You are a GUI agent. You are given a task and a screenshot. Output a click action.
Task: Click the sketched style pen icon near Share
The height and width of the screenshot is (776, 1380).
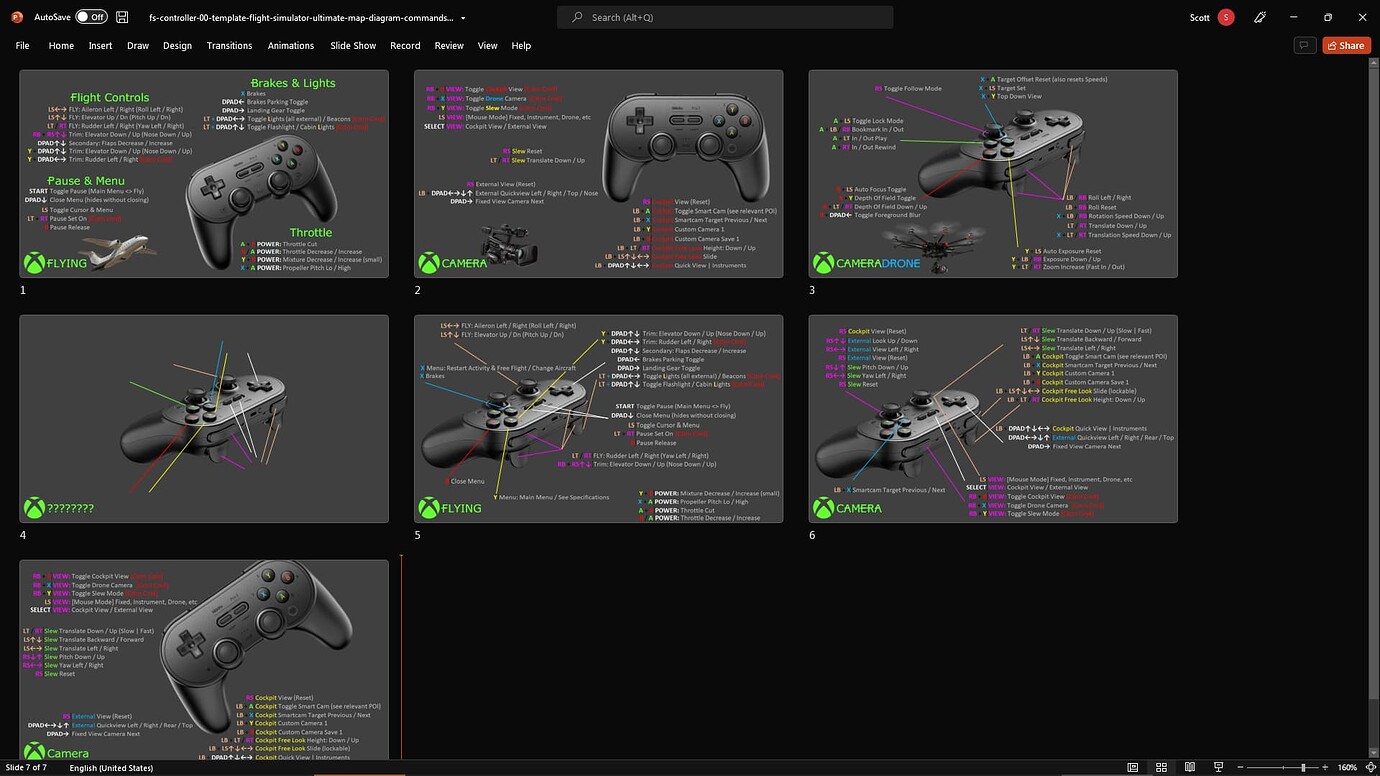(x=1259, y=17)
